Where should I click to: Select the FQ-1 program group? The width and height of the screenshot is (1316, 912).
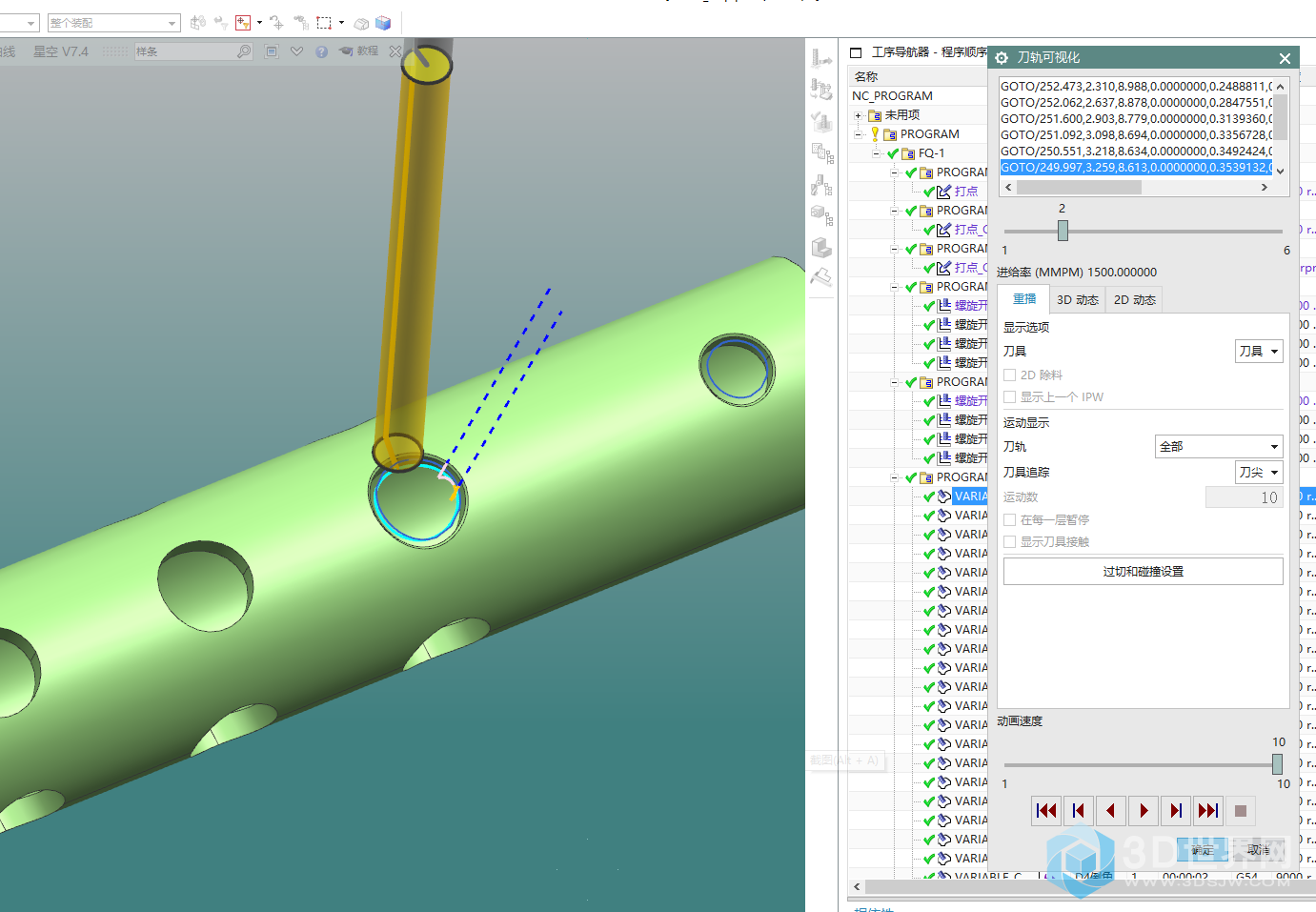coord(931,153)
